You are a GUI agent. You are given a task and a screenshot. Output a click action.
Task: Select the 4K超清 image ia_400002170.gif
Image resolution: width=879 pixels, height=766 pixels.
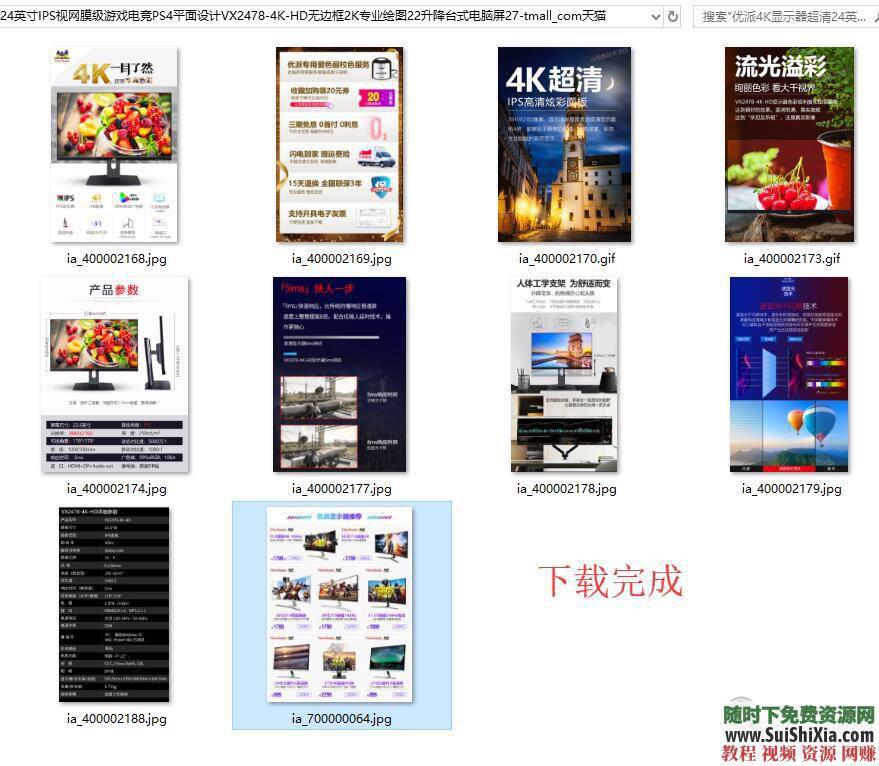pos(564,145)
